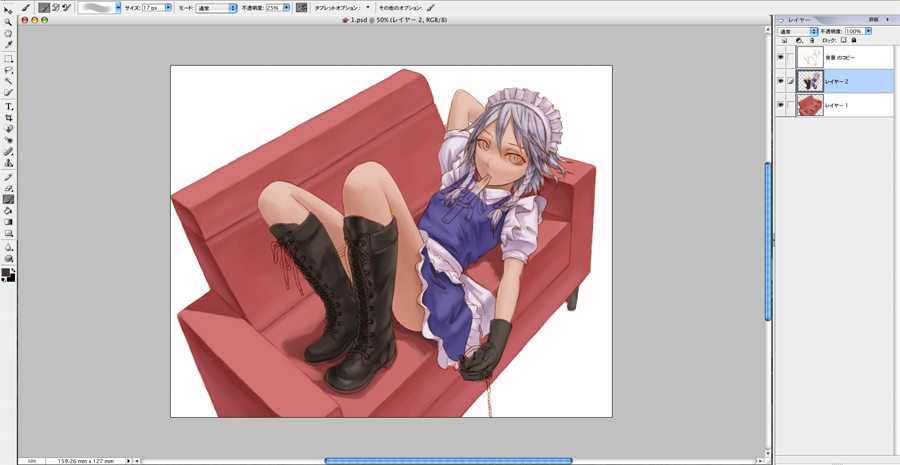Select the Selection Brush tool
The height and width of the screenshot is (465, 900).
click(x=8, y=92)
